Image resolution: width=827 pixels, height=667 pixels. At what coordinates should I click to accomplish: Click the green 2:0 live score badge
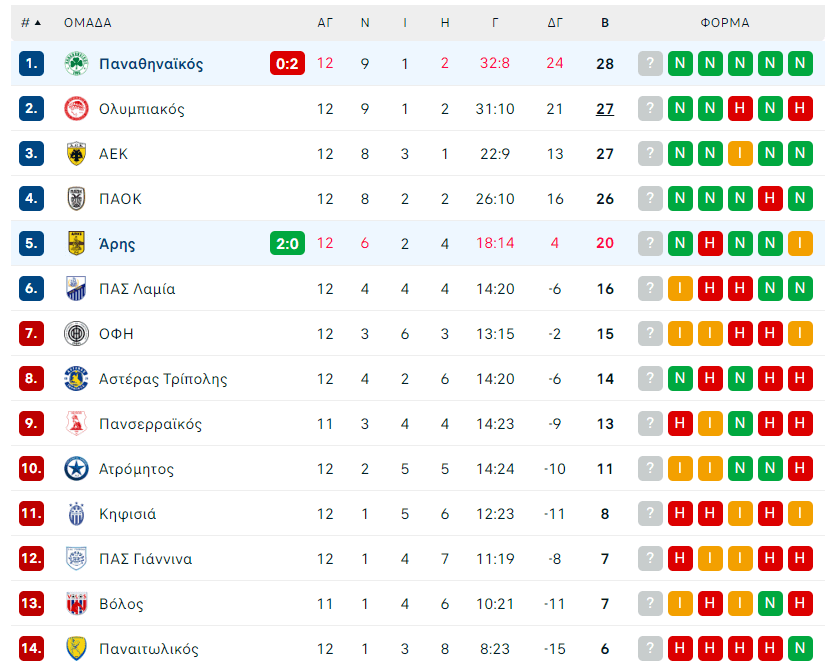point(287,244)
